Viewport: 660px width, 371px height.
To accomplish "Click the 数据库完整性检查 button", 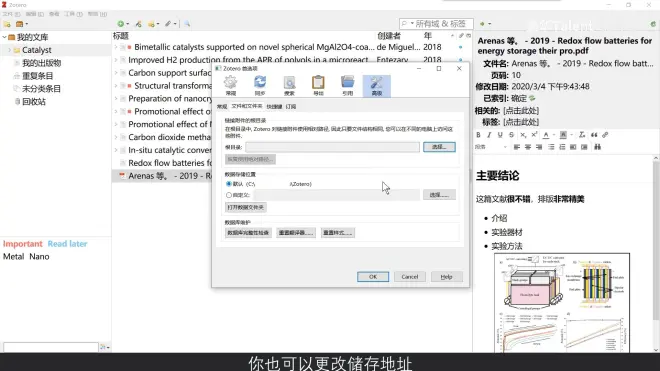I will [248, 233].
